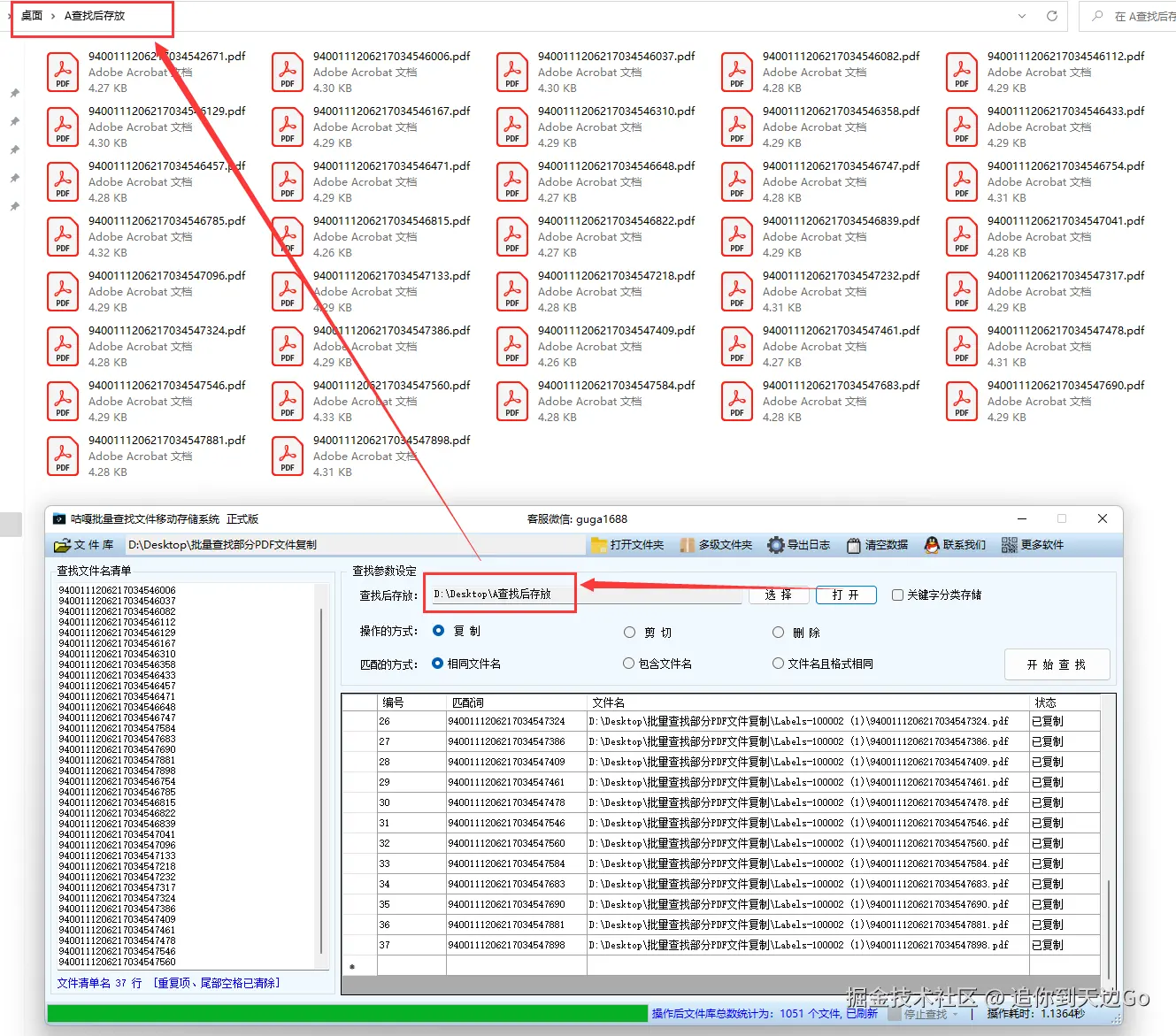The width and height of the screenshot is (1176, 1036).
Task: Click 联系我们 penguin icon
Action: [x=932, y=545]
